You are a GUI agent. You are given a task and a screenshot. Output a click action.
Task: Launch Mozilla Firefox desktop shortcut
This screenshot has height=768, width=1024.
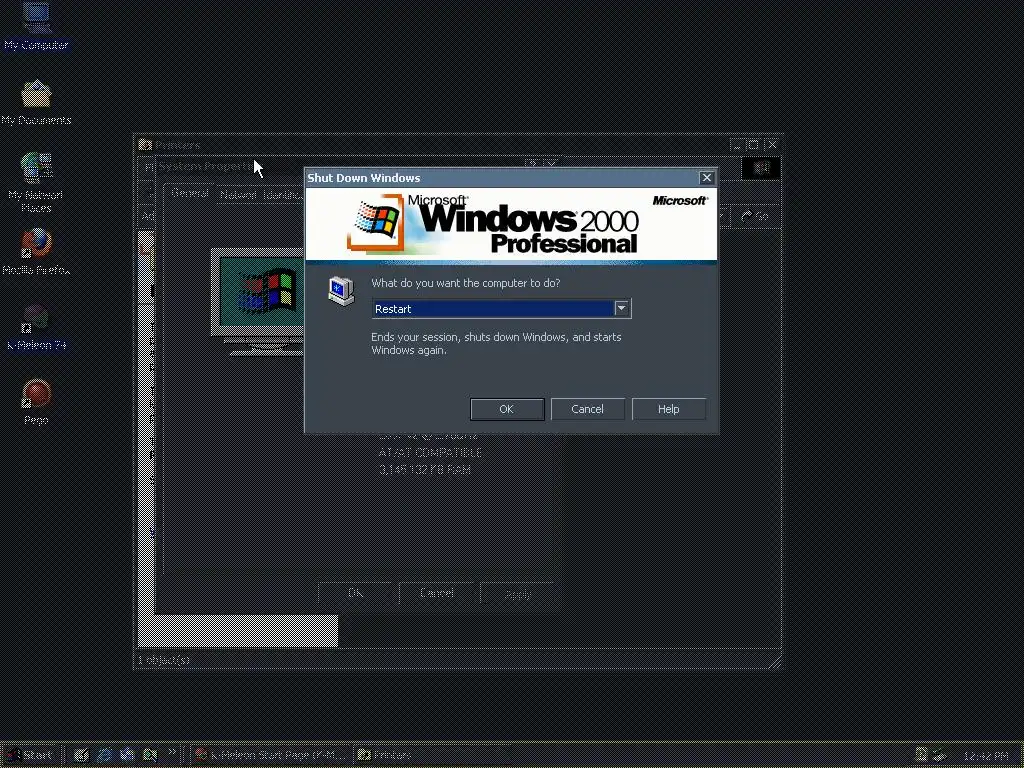pyautogui.click(x=36, y=251)
